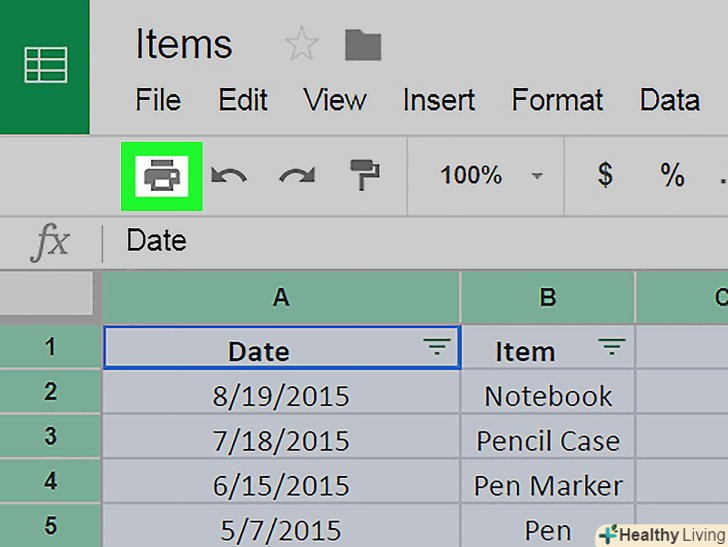The height and width of the screenshot is (547, 728).
Task: Open the Data menu
Action: pos(669,100)
